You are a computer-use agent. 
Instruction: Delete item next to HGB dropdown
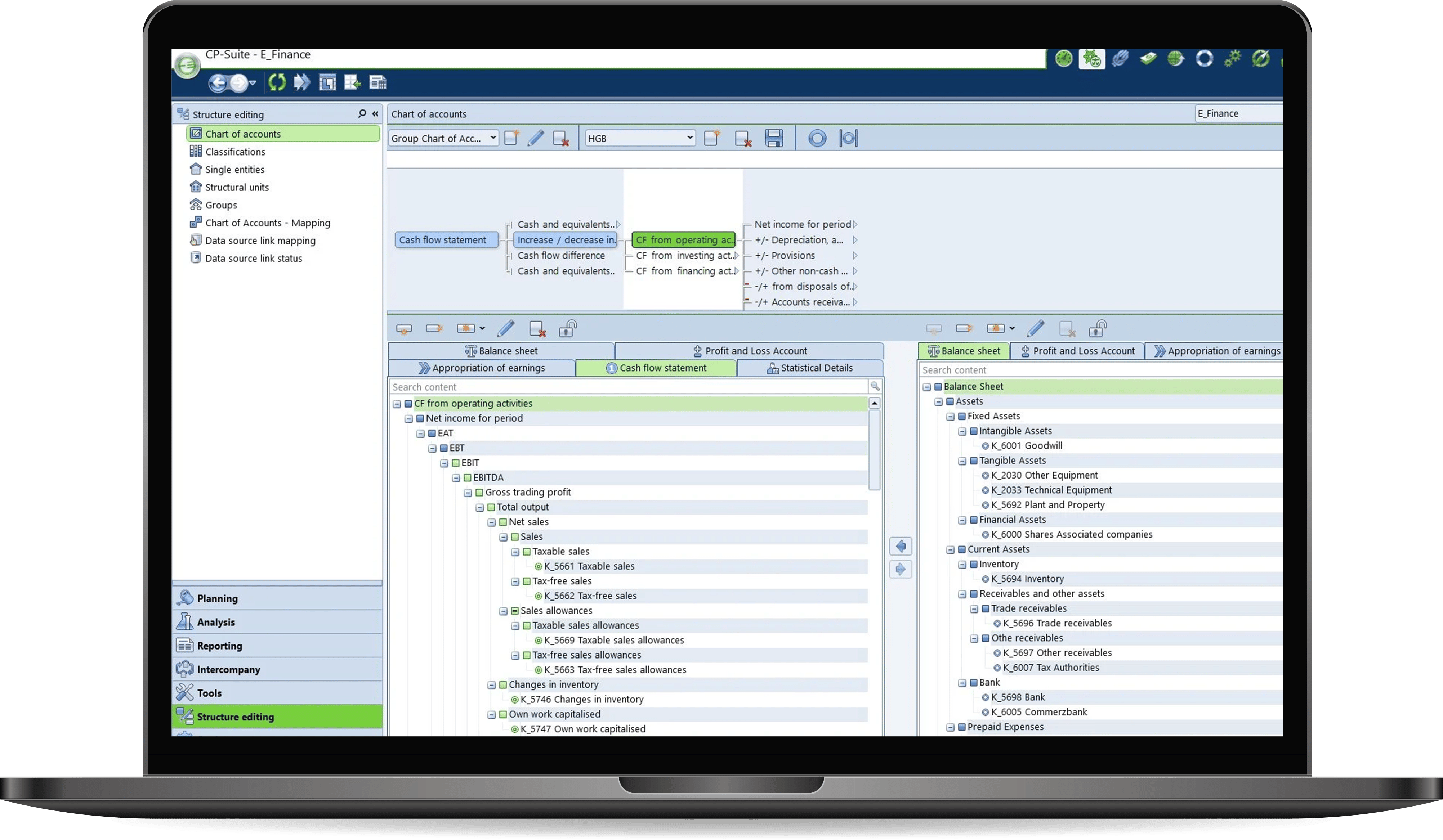tap(743, 139)
